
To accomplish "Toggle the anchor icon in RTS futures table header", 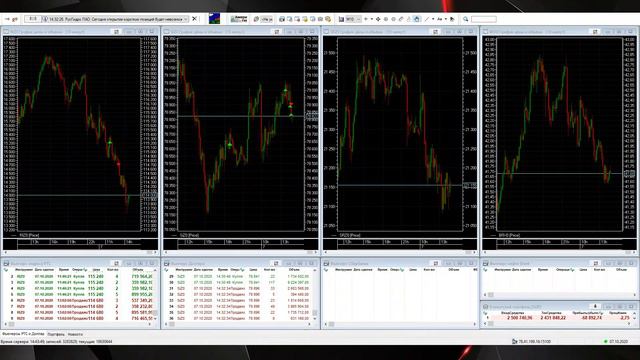I will pyautogui.click(x=116, y=264).
